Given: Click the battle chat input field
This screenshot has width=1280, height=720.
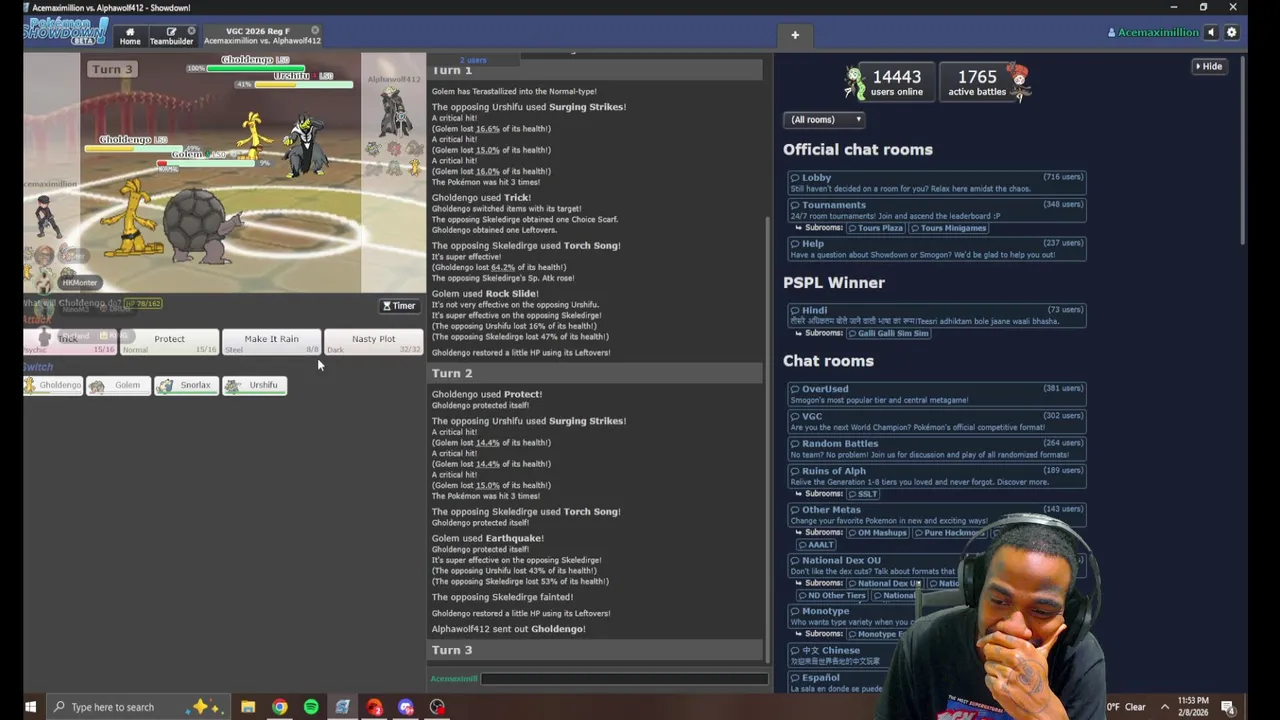Looking at the screenshot, I should click(624, 679).
